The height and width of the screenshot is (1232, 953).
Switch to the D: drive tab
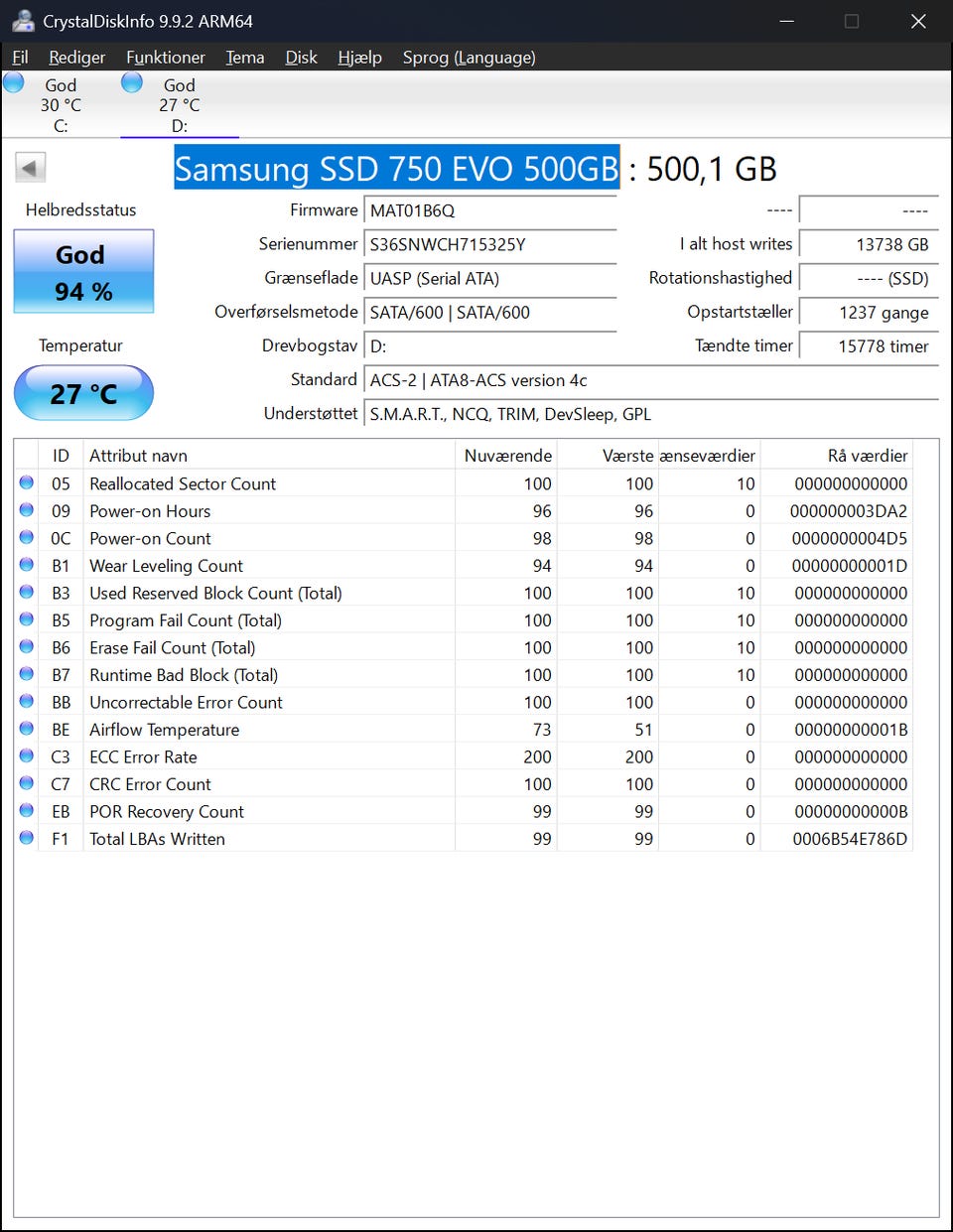(180, 104)
